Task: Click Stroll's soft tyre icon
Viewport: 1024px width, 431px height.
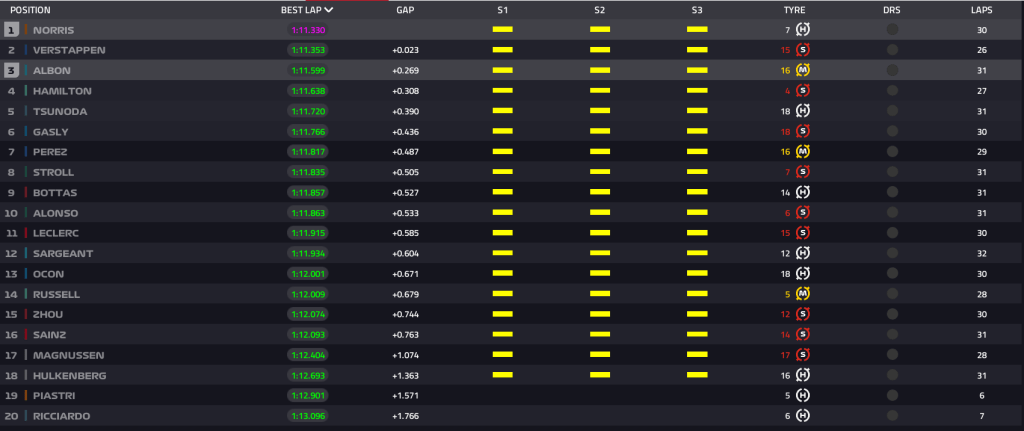Action: click(x=803, y=172)
